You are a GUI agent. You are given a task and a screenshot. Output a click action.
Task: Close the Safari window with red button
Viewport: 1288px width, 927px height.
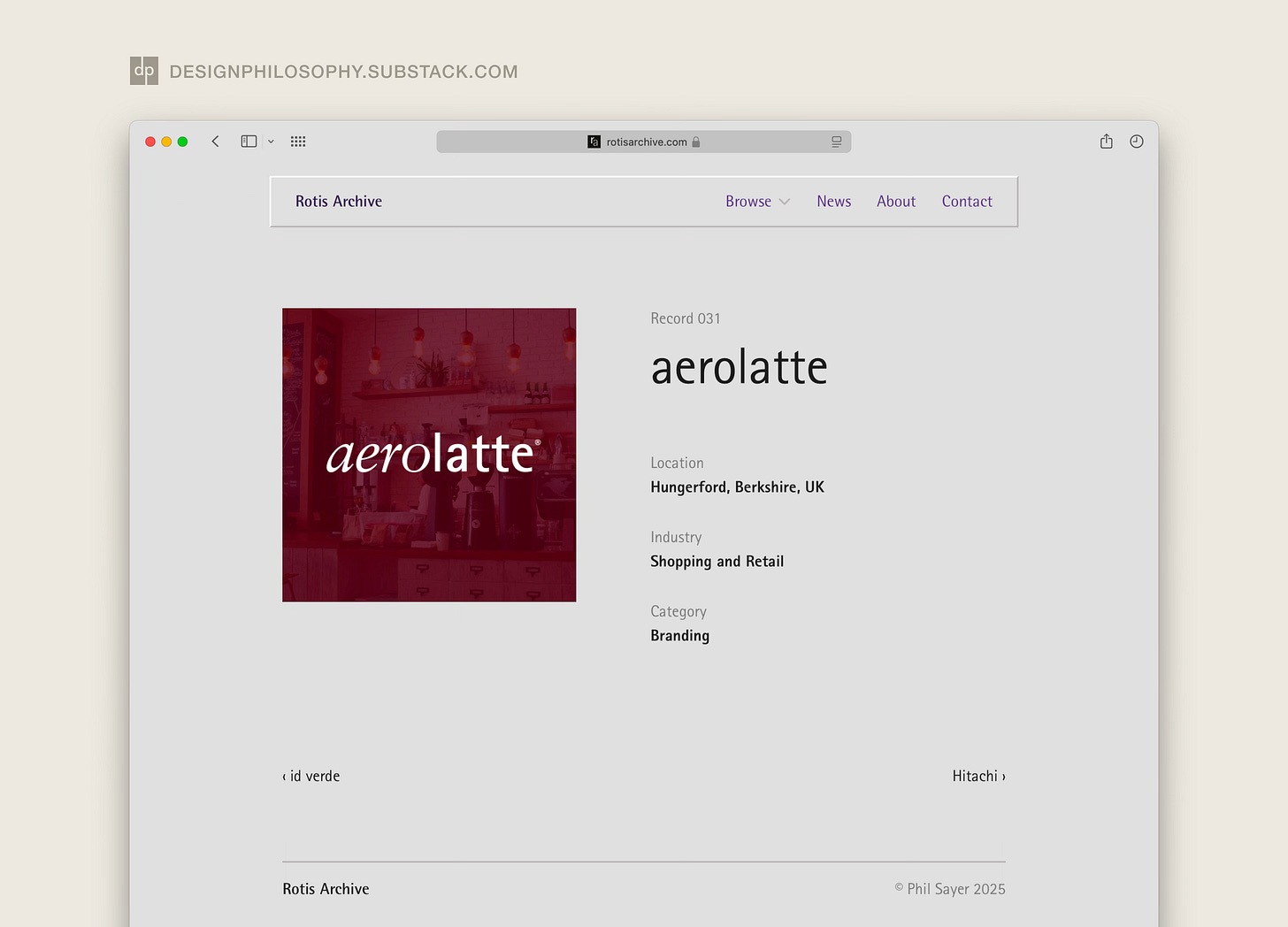(150, 142)
